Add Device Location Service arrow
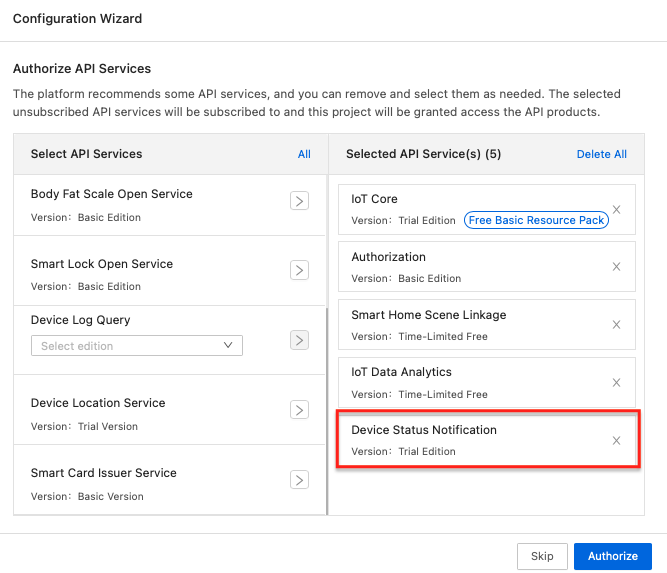Screen dimensions: 667x573 coord(299,410)
